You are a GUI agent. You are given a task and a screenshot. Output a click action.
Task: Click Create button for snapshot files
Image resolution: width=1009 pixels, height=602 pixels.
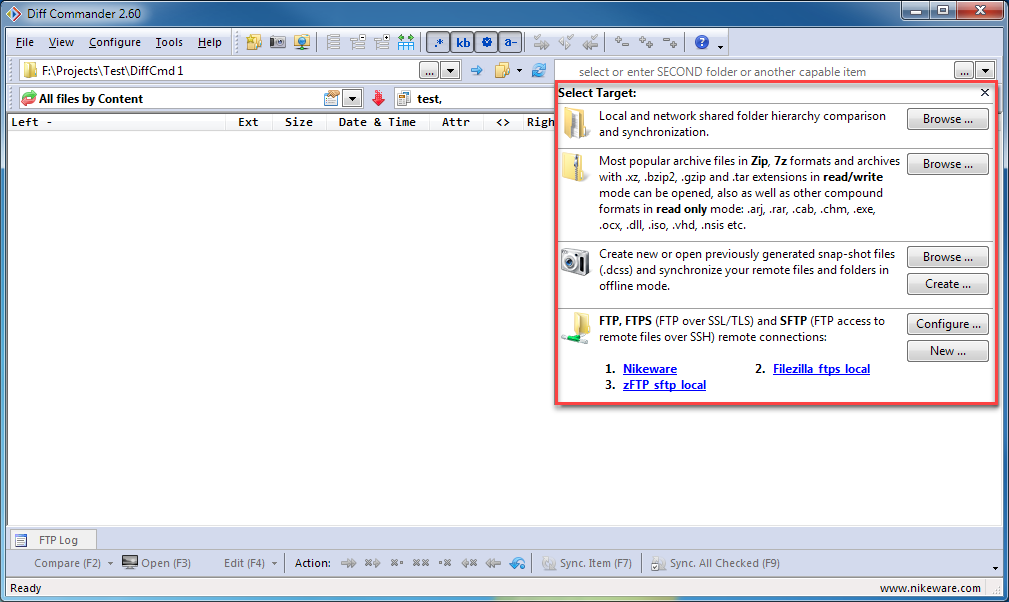[x=947, y=284]
